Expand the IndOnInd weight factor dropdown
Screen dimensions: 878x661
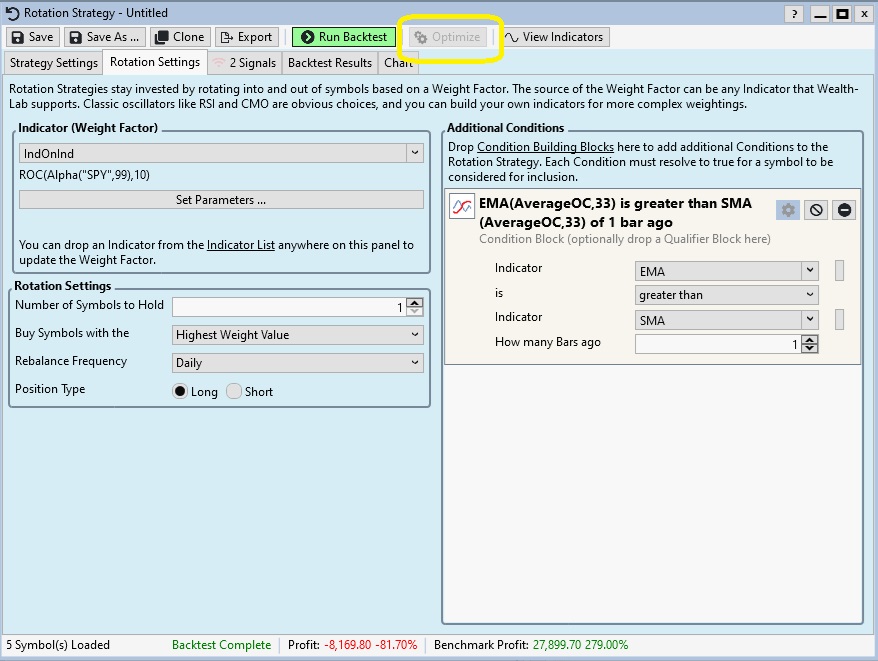click(x=415, y=154)
